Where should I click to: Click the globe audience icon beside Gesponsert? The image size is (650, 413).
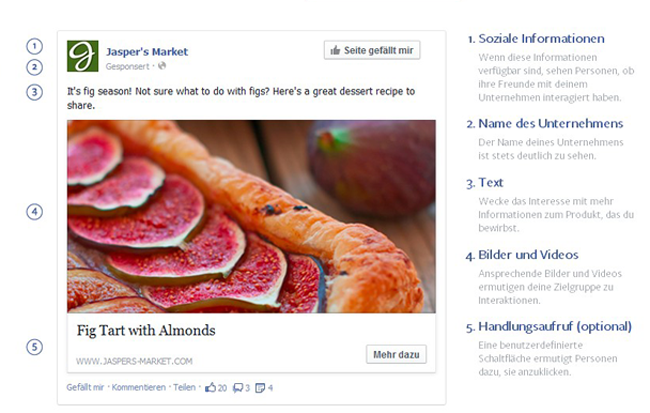click(162, 66)
